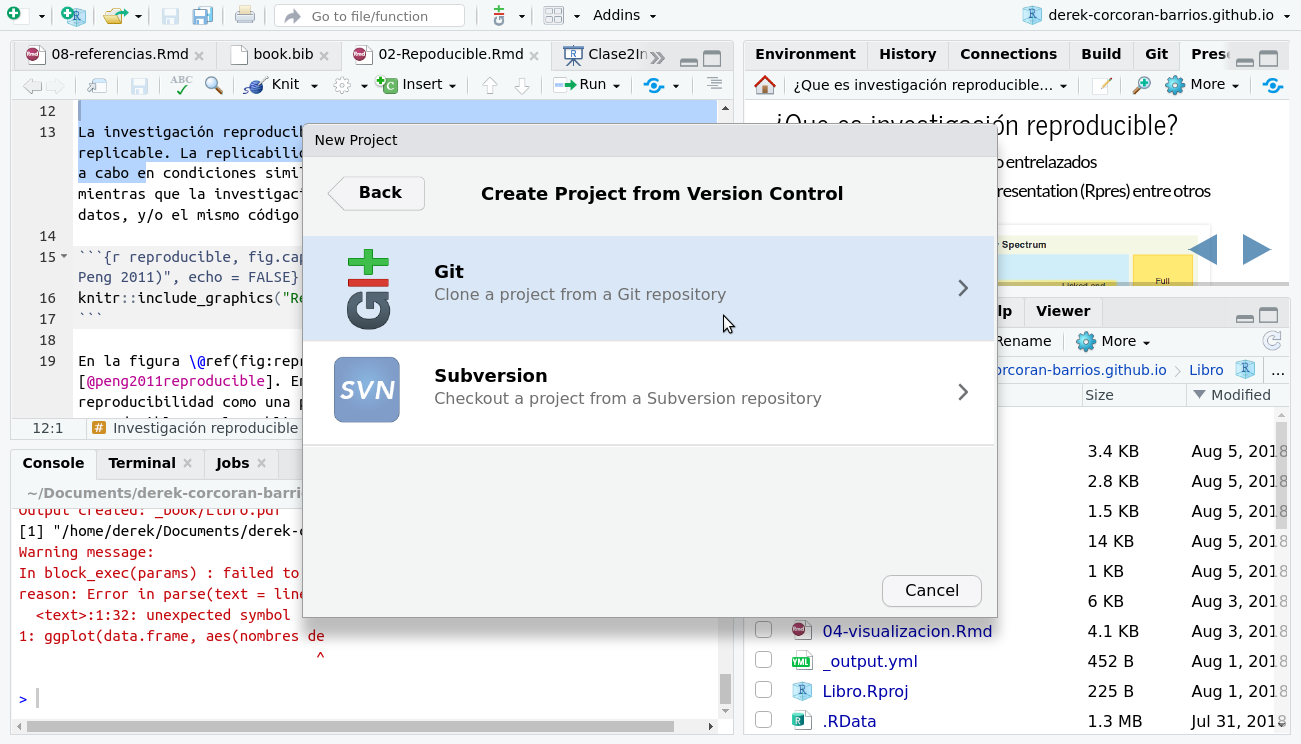Switch to the Terminal tab
1301x744 pixels.
click(141, 463)
